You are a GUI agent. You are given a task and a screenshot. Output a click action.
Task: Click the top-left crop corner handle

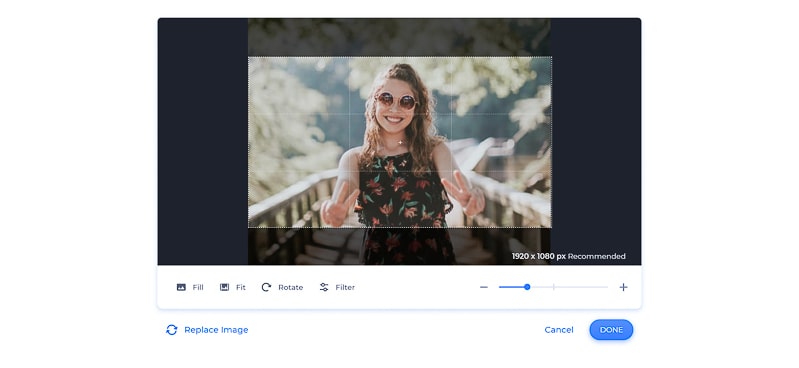(249, 57)
